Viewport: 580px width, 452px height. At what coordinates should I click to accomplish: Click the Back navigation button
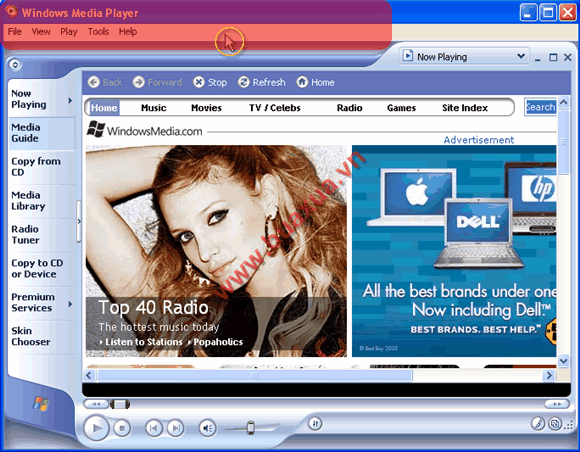coord(105,82)
